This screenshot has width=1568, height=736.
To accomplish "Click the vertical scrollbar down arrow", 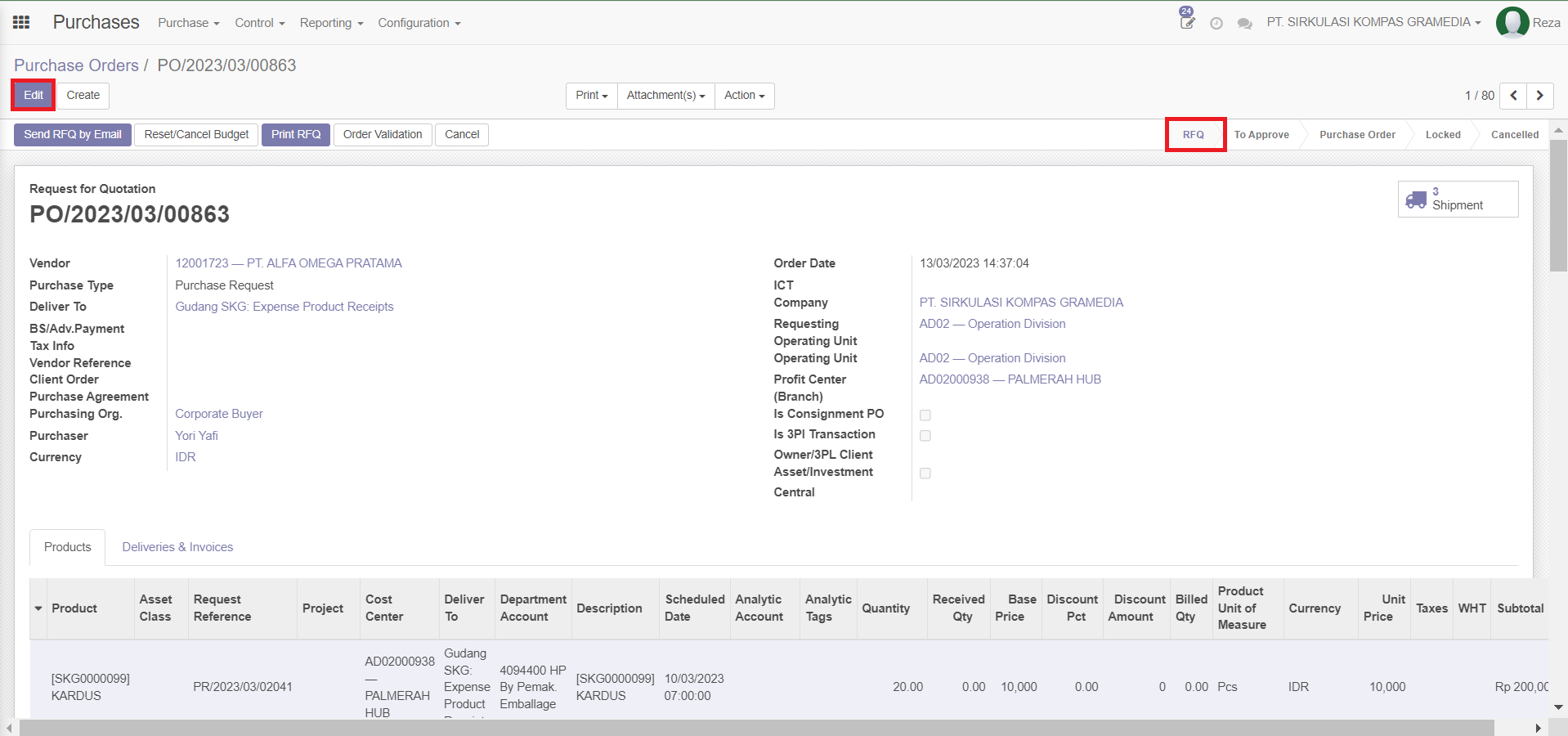I will pyautogui.click(x=1559, y=707).
